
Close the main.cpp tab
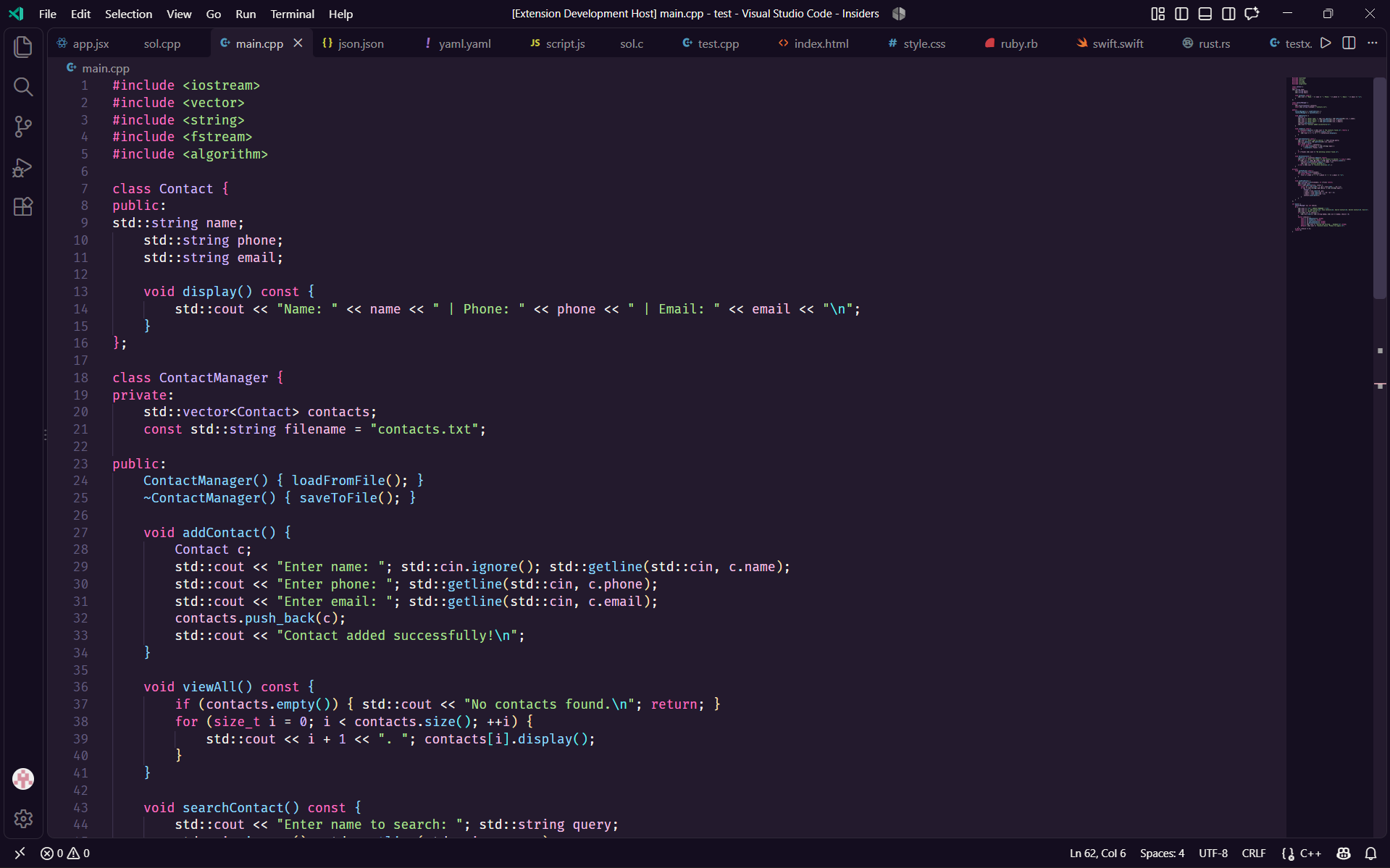298,43
